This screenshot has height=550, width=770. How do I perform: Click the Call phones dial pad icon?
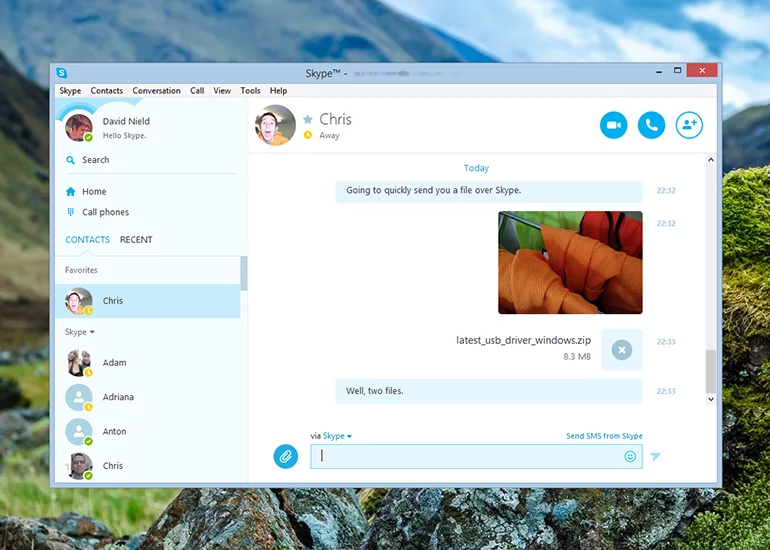coord(71,212)
